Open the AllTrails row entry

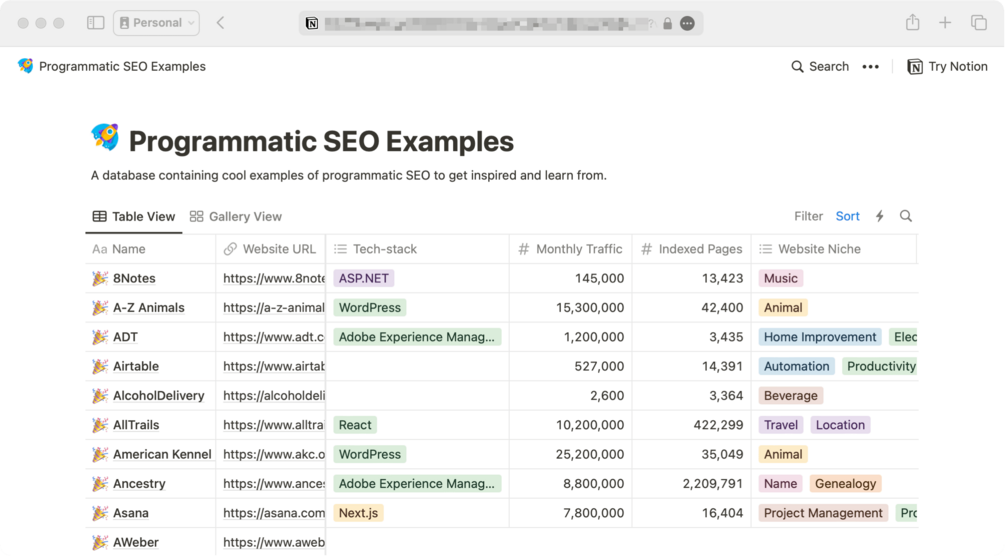coord(136,425)
